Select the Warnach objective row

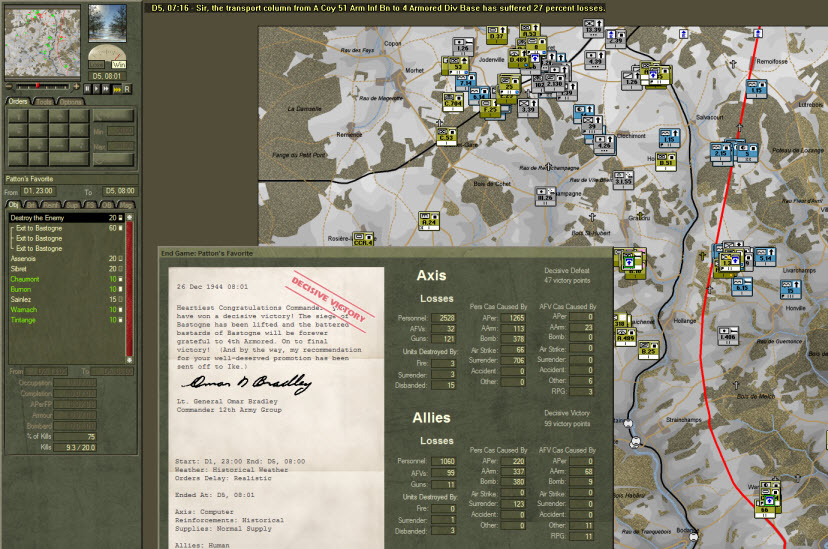pyautogui.click(x=67, y=309)
